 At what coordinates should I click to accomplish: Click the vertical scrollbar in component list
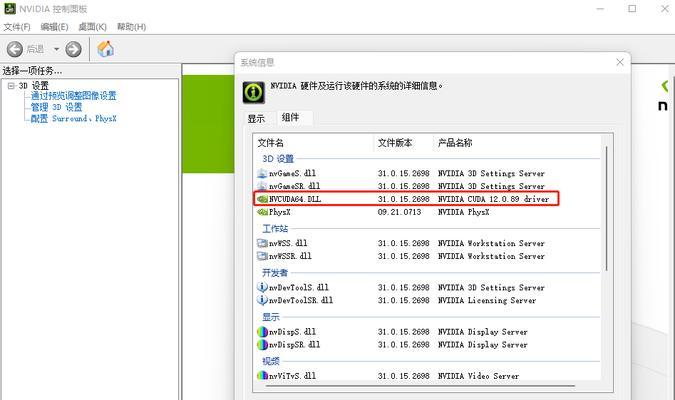click(606, 208)
